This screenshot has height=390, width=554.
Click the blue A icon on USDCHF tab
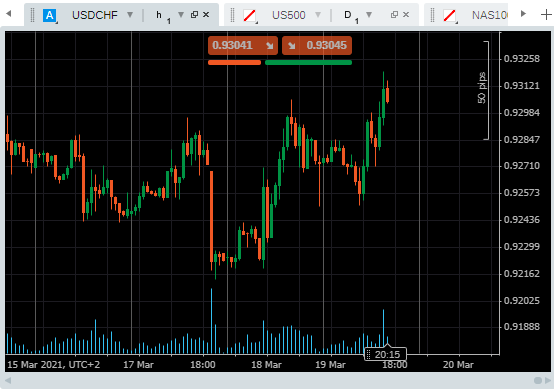49,15
